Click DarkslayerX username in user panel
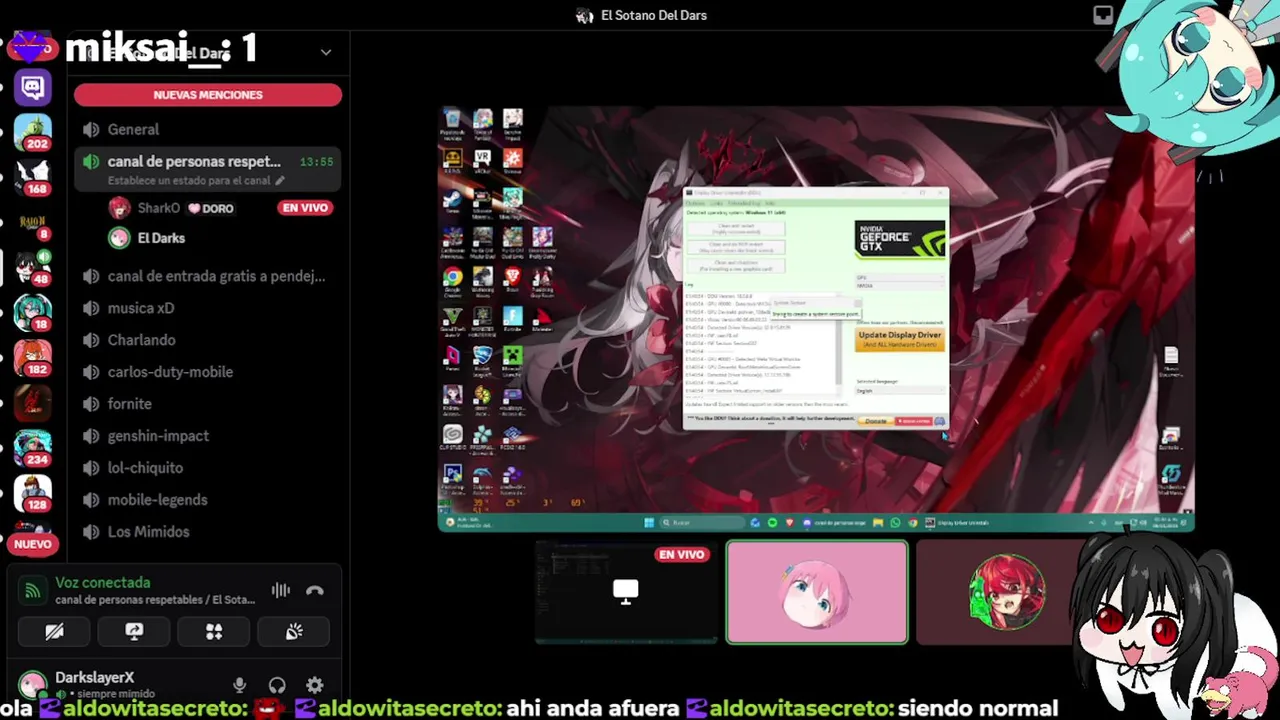The height and width of the screenshot is (720, 1280). tap(94, 677)
